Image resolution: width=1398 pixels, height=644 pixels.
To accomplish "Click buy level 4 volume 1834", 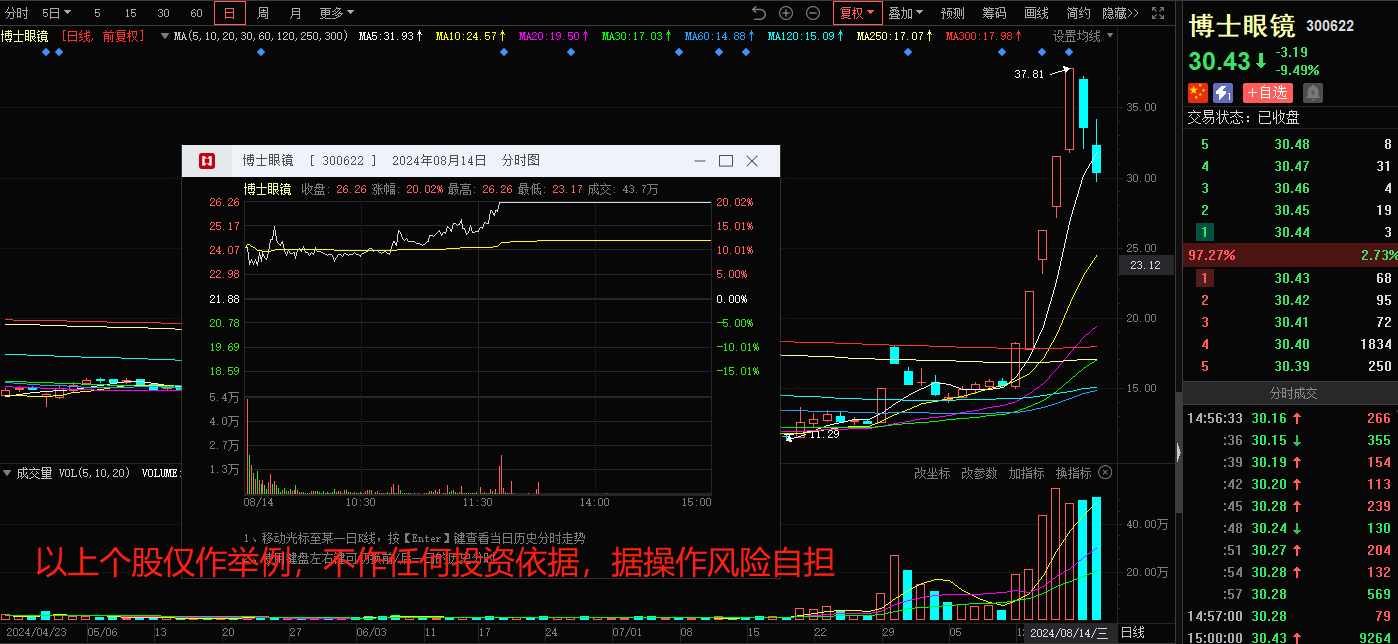I will click(1375, 344).
